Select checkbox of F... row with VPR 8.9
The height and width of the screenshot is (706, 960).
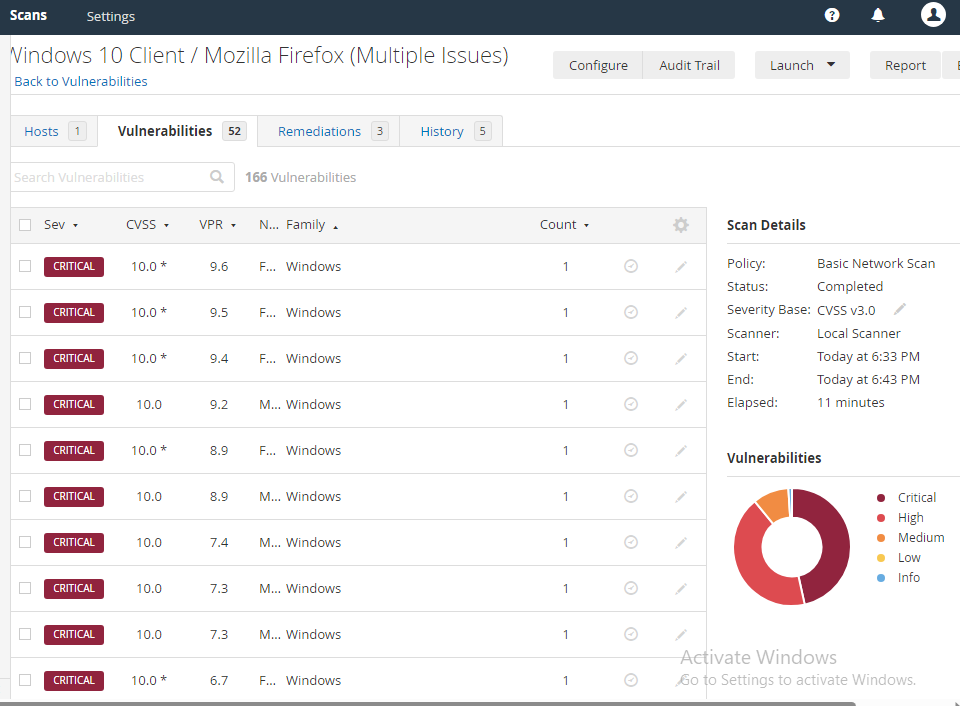coord(25,450)
